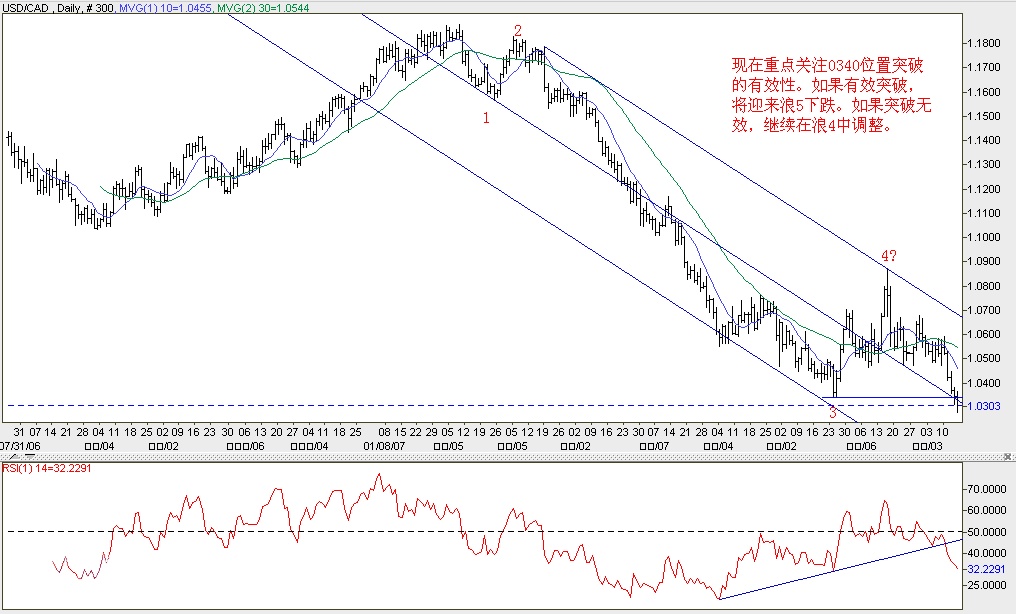
Task: Close the RSI indicator panel
Action: [1008, 457]
